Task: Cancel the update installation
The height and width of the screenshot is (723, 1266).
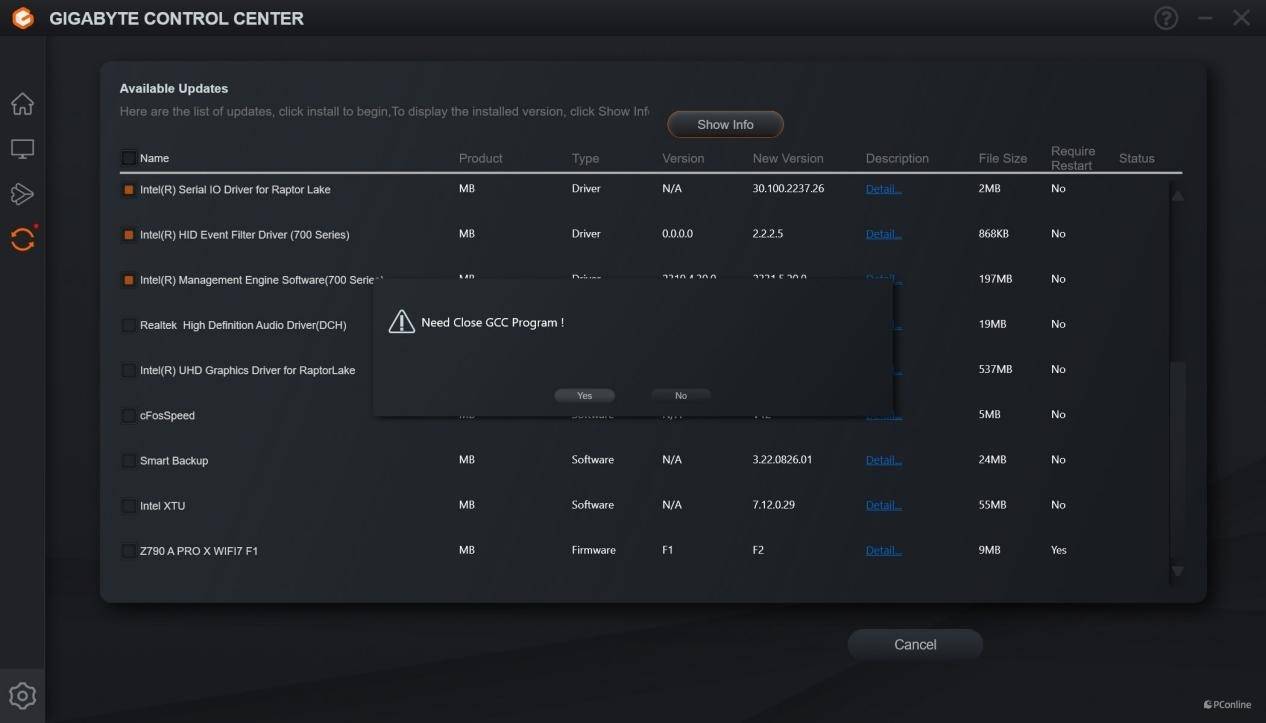Action: [915, 645]
